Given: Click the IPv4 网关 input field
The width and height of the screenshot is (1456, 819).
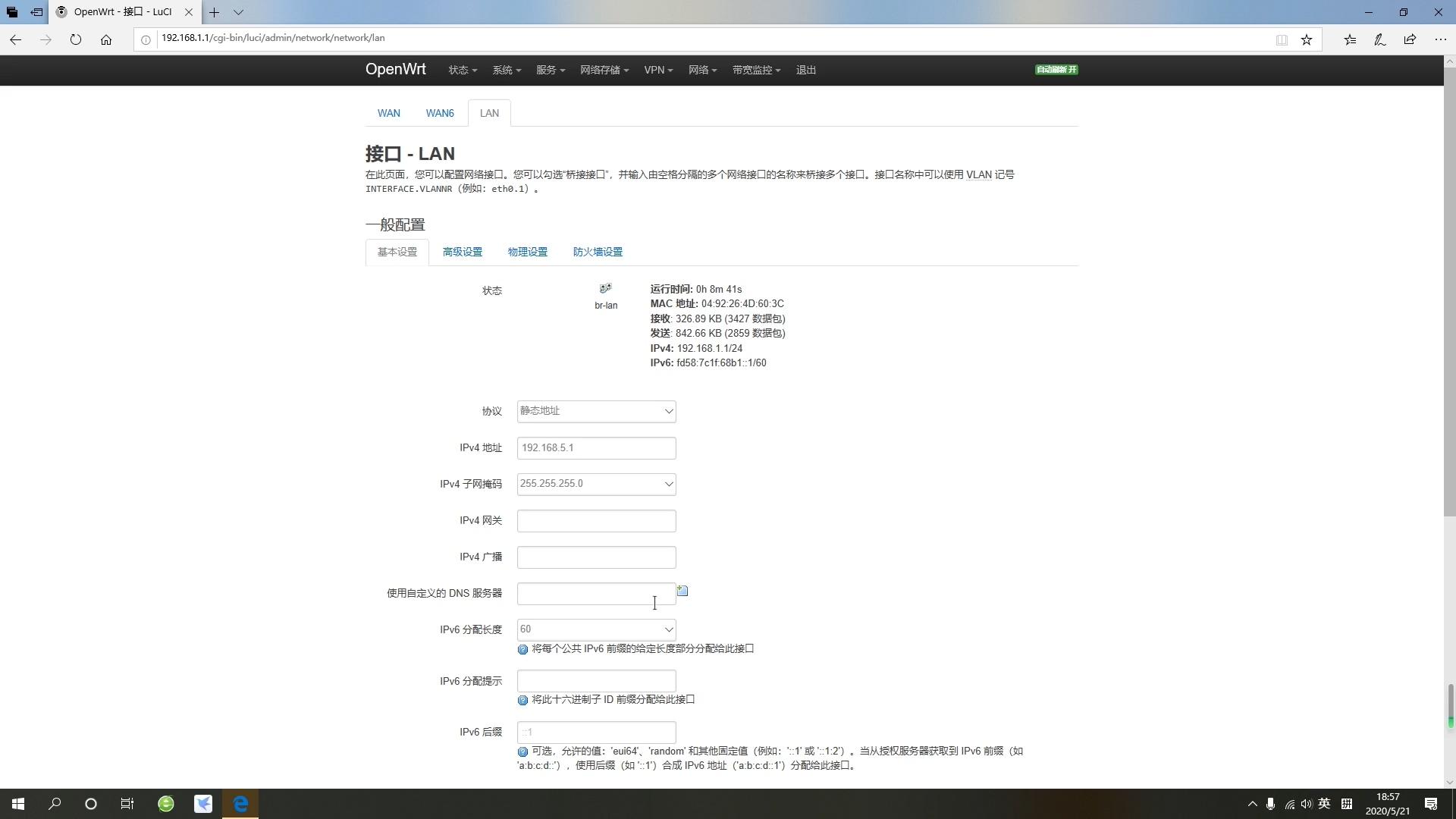Looking at the screenshot, I should [x=596, y=521].
